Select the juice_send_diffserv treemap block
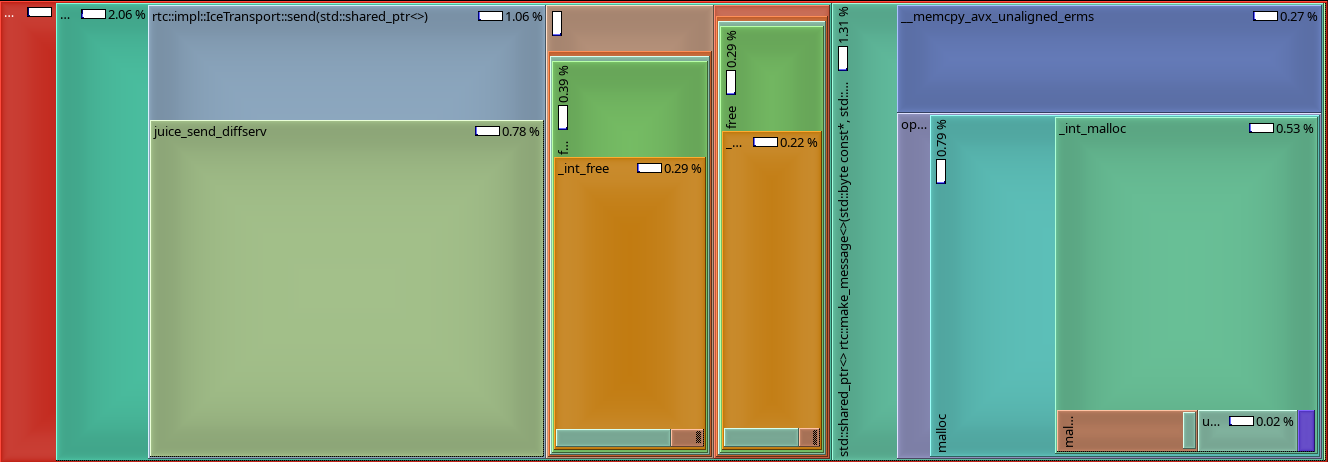The height and width of the screenshot is (462, 1328). click(346, 288)
